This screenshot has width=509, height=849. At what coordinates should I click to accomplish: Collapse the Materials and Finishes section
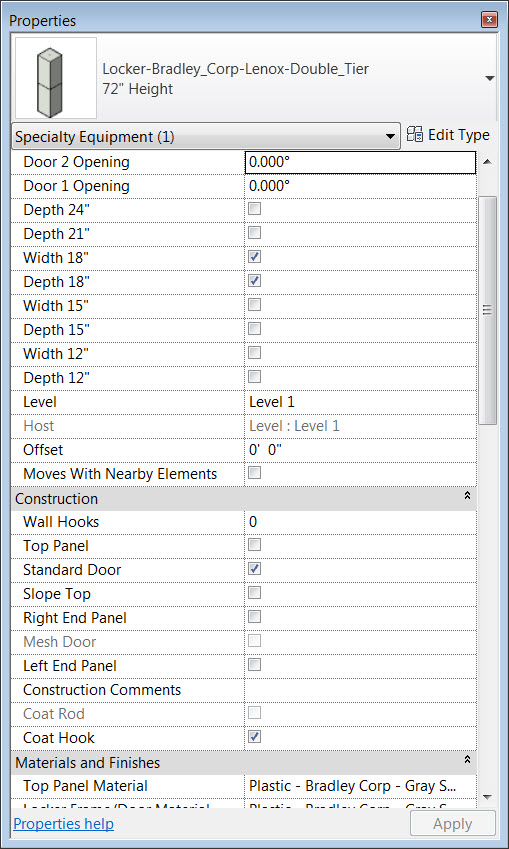point(467,760)
